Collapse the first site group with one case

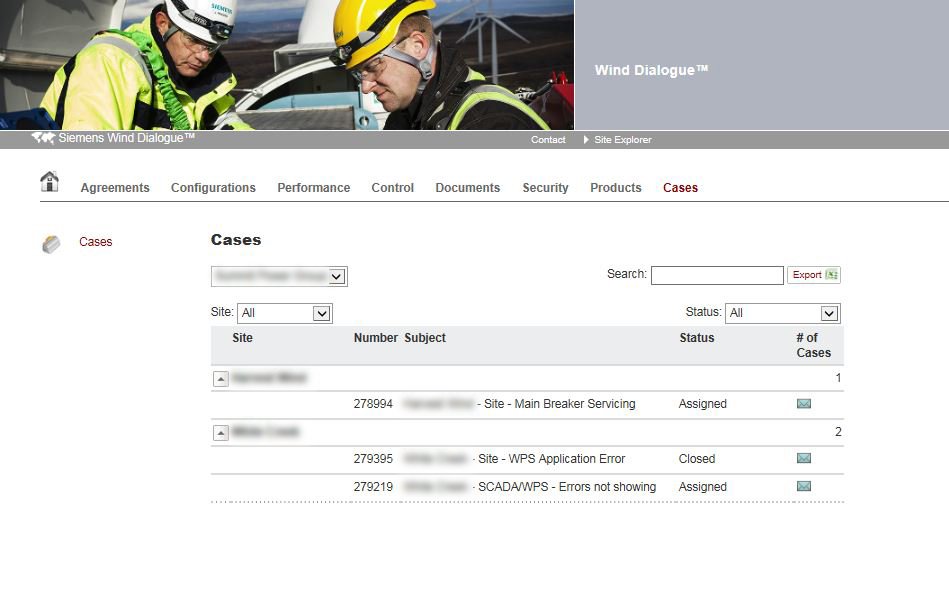221,379
